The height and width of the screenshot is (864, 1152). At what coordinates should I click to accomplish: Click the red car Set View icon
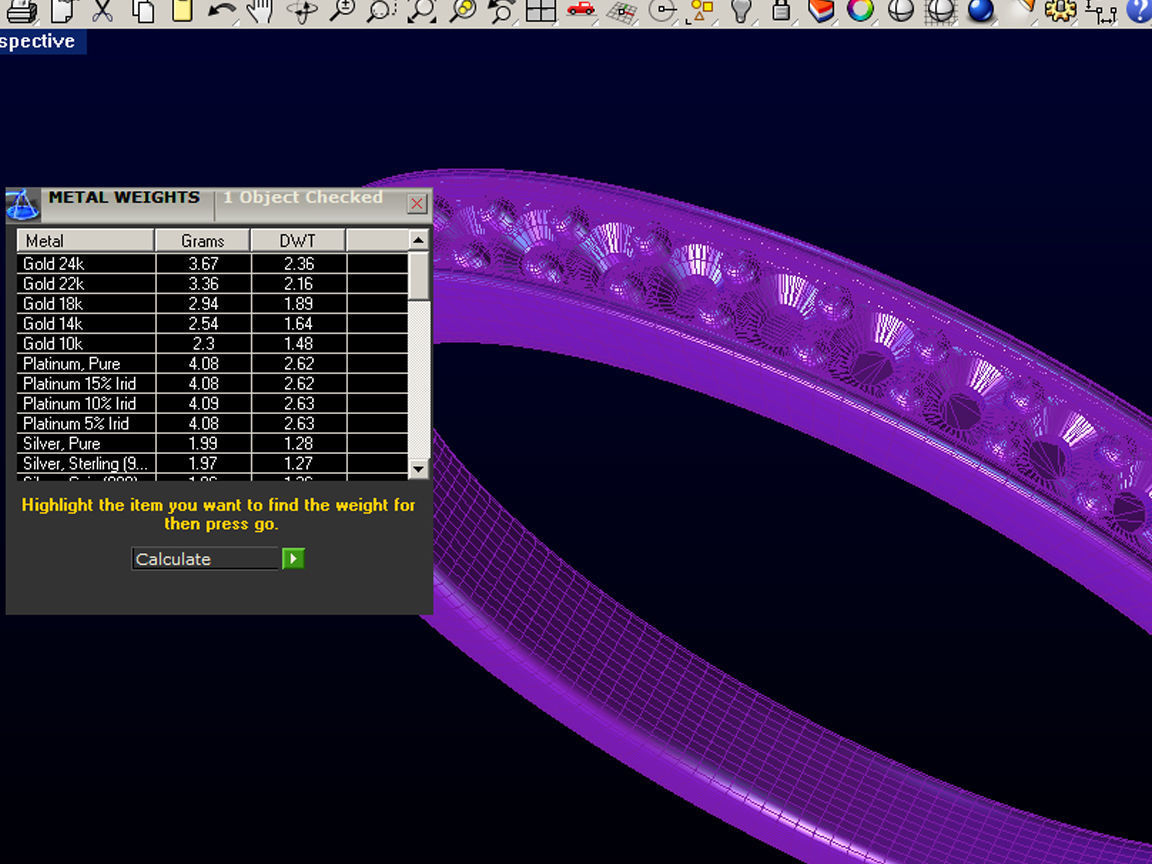[580, 9]
